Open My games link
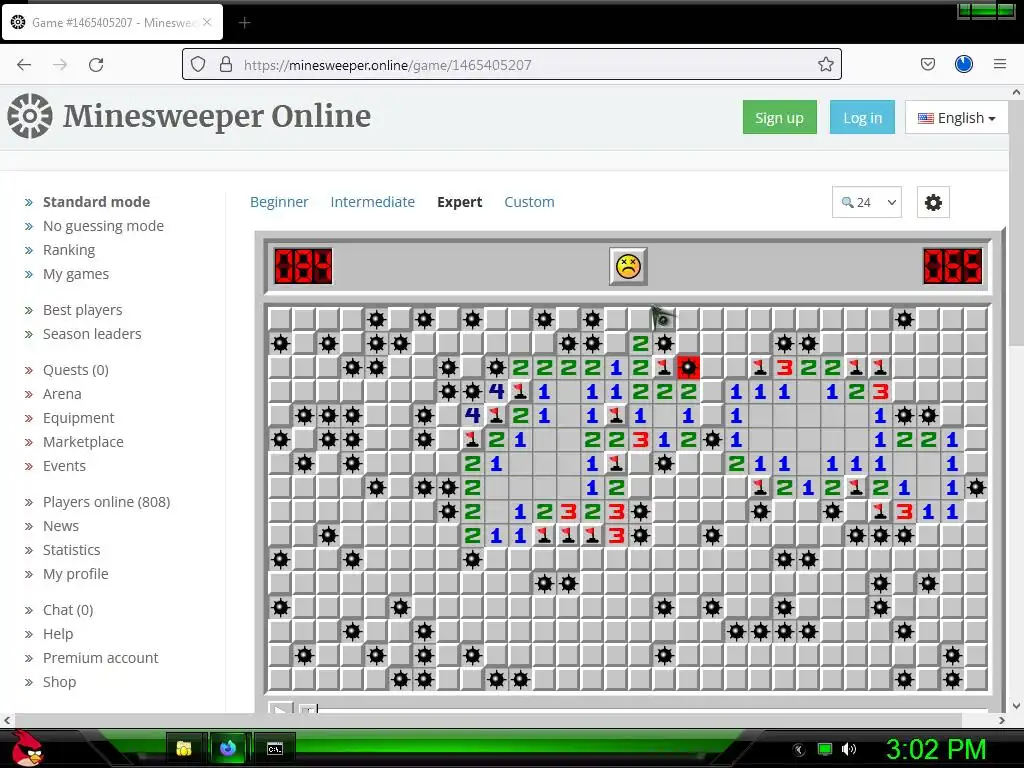The image size is (1024, 768). (x=76, y=274)
